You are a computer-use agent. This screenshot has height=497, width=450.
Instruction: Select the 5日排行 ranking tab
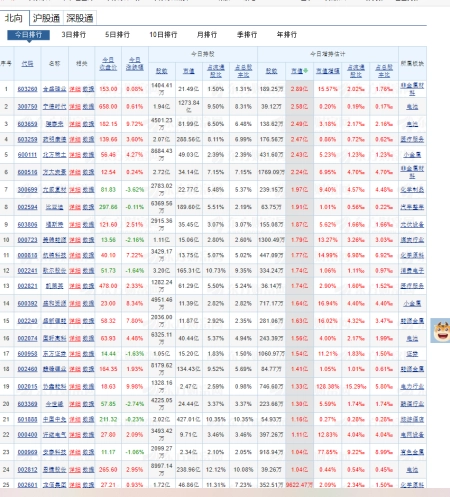pos(117,35)
